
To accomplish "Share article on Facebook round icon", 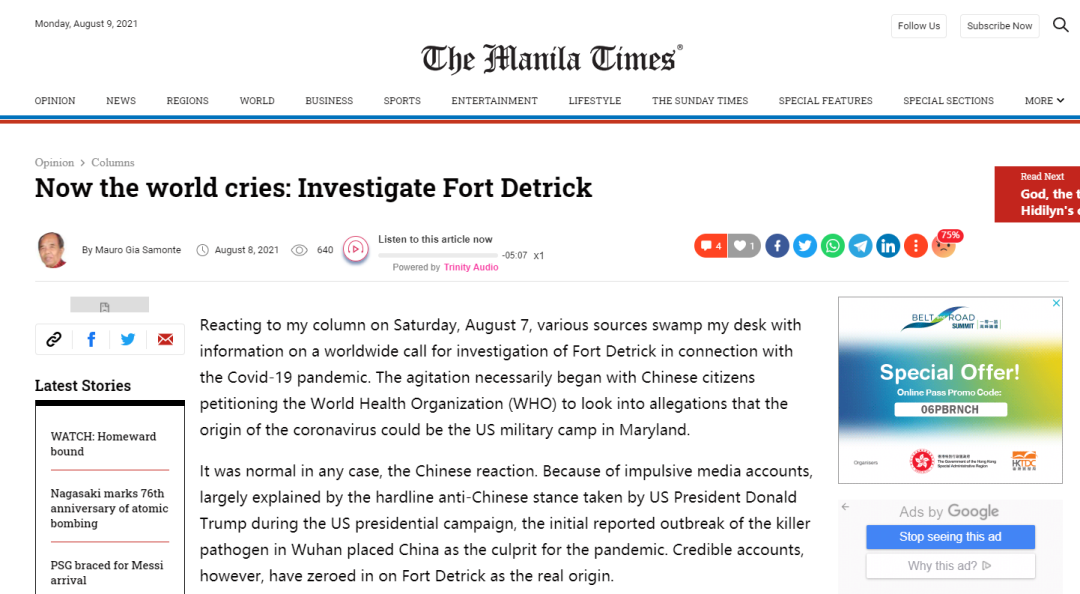I will [777, 245].
